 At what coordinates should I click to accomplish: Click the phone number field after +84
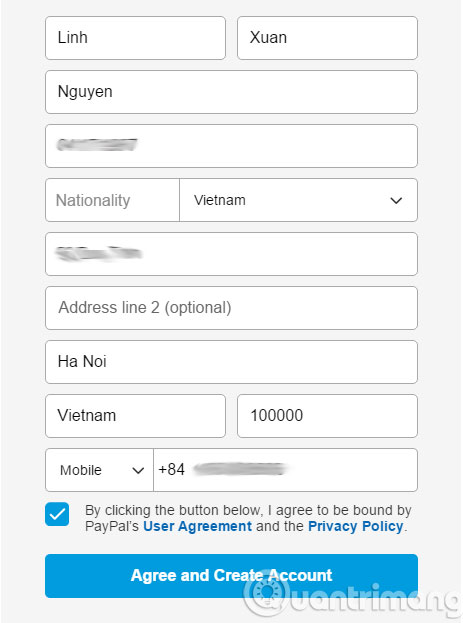tap(285, 470)
